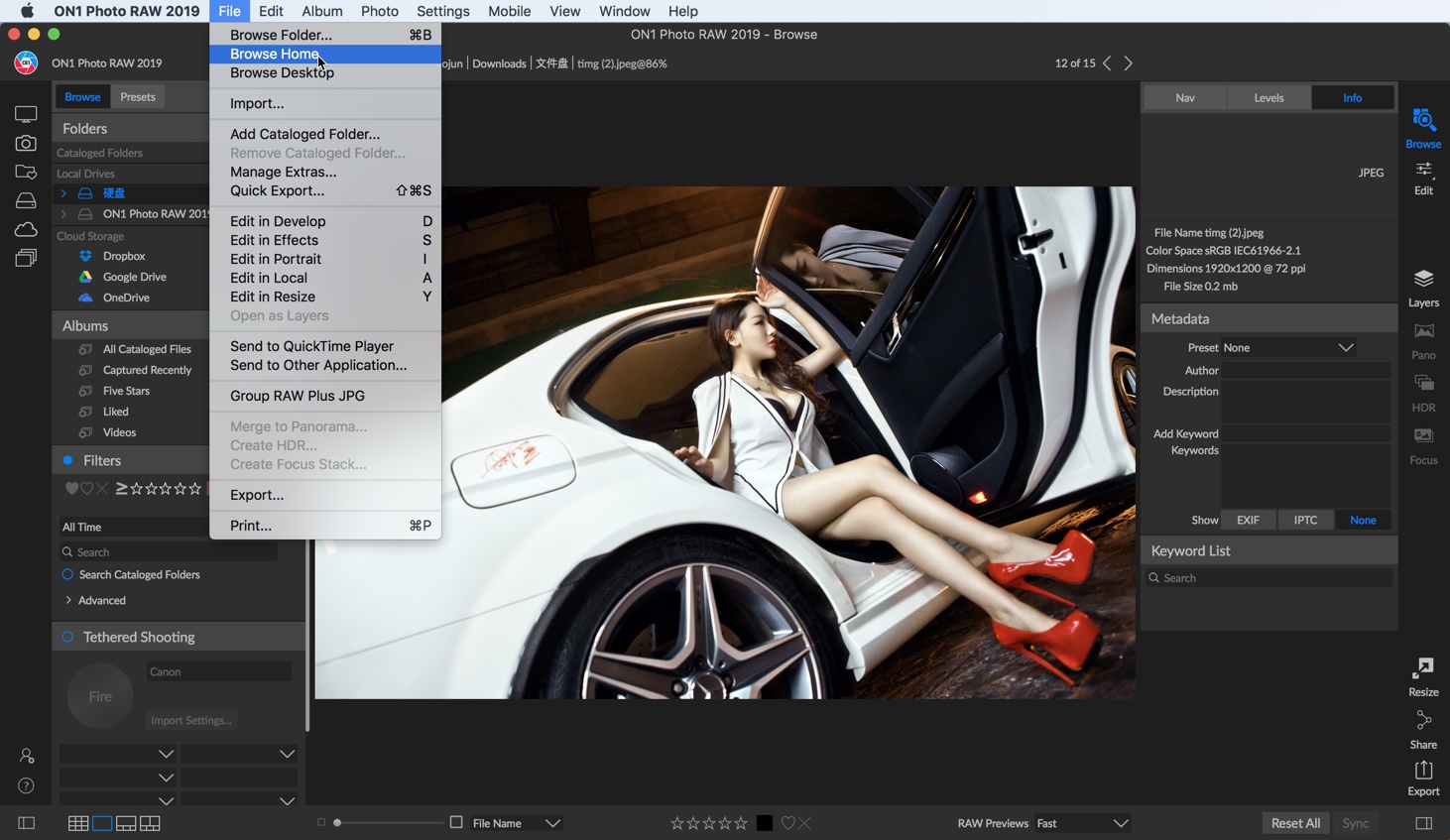Open the File Name sort dropdown

[517, 823]
